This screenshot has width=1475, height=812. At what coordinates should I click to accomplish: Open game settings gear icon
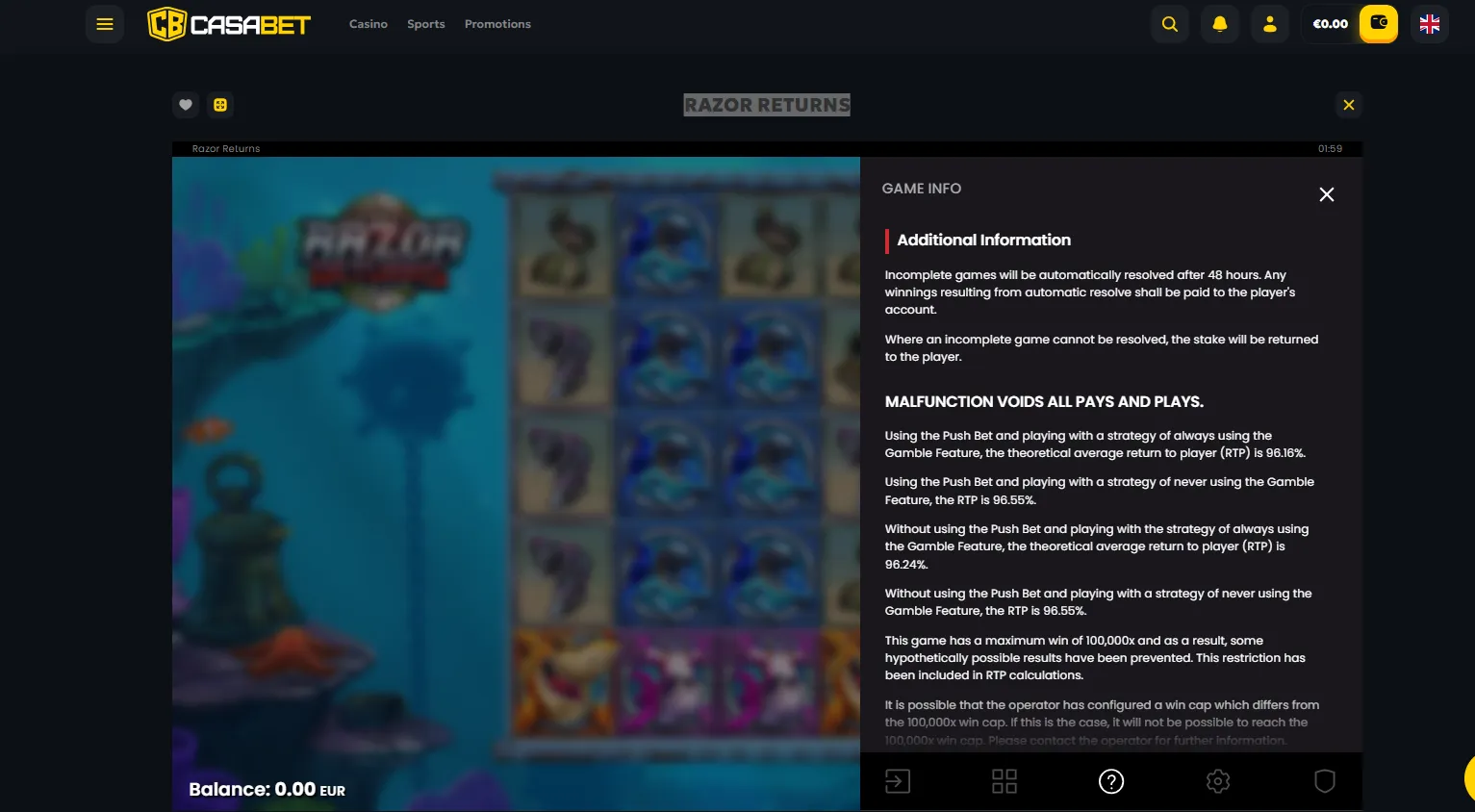click(x=1218, y=781)
